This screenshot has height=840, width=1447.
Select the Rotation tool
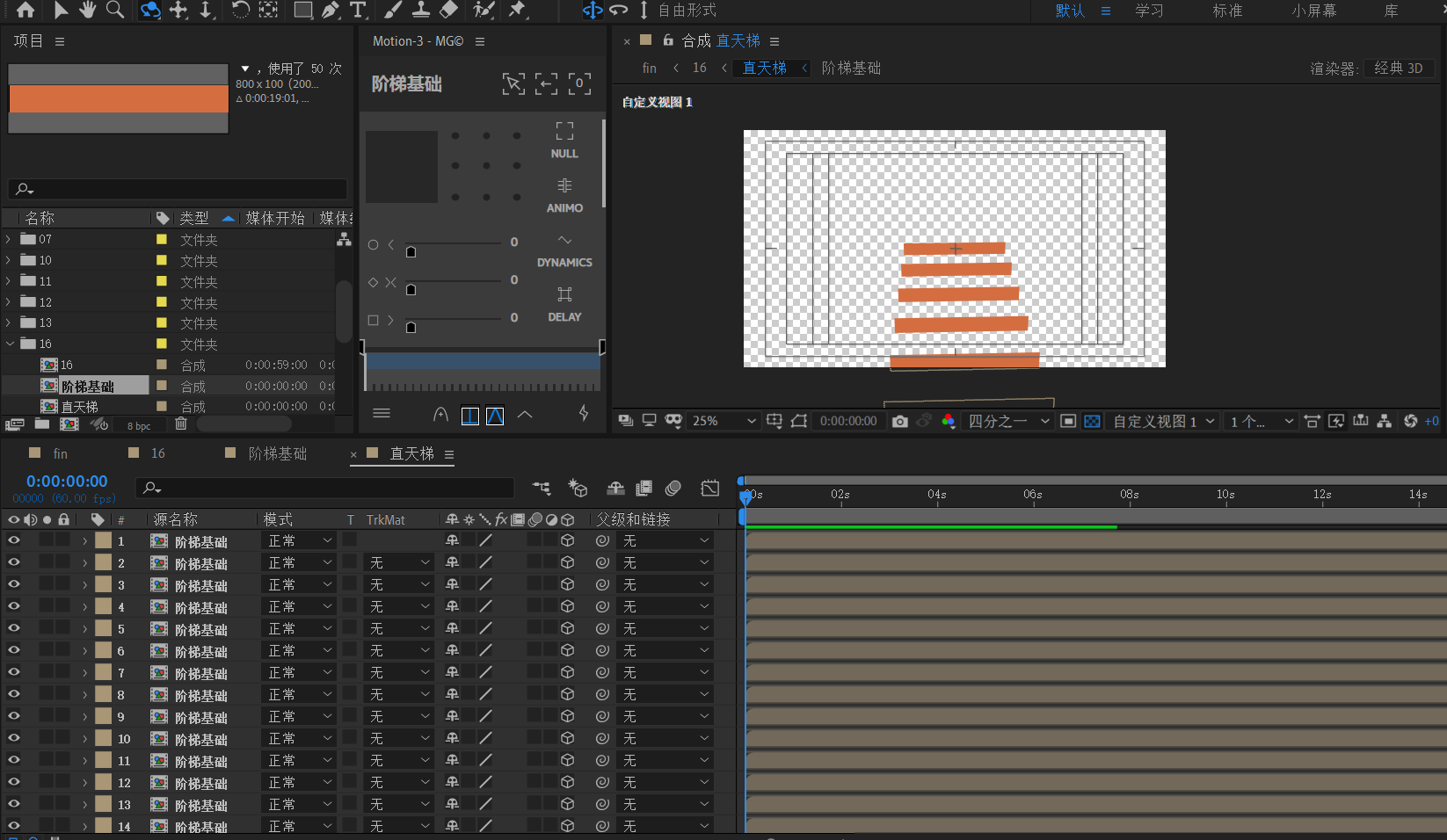coord(240,10)
